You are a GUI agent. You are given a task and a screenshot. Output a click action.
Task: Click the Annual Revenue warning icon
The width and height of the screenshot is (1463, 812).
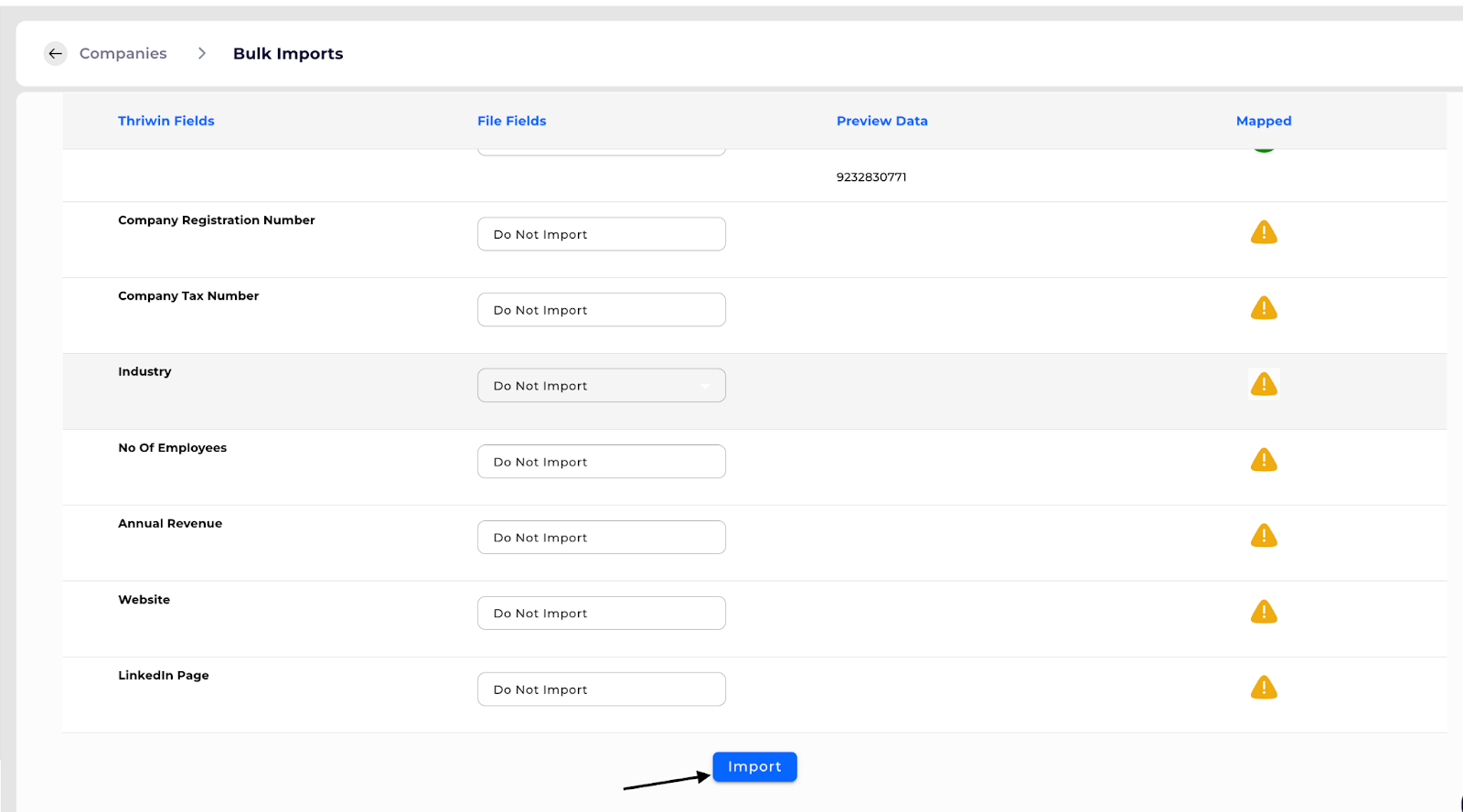pyautogui.click(x=1264, y=536)
